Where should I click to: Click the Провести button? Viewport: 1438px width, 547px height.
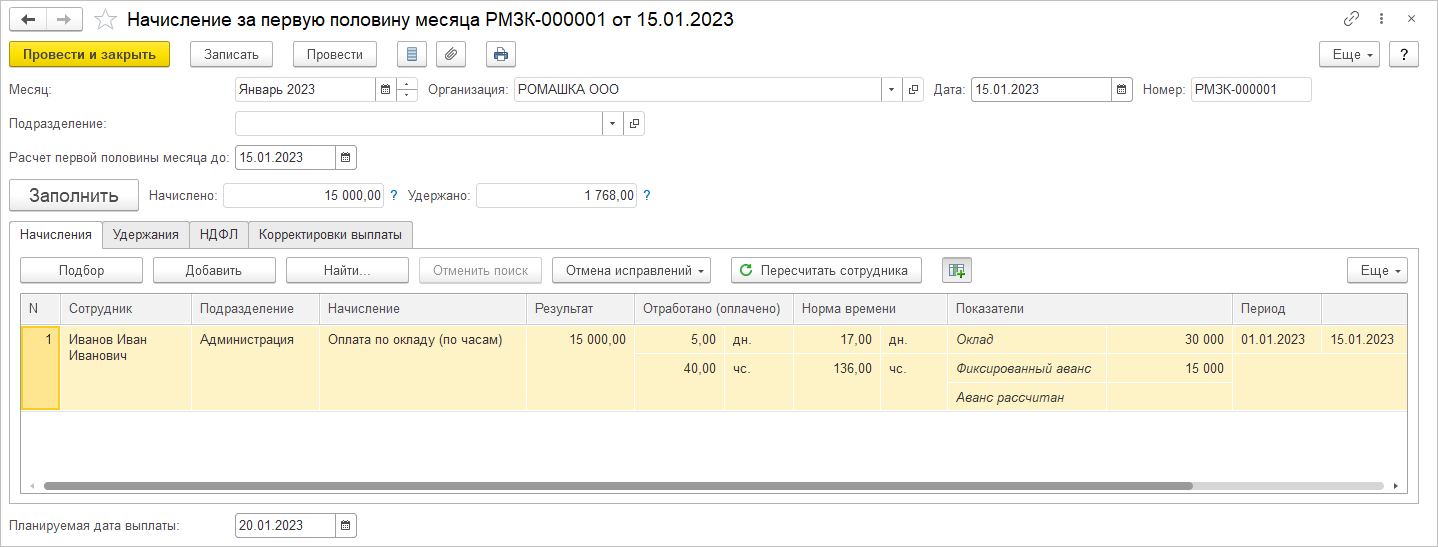pos(334,54)
